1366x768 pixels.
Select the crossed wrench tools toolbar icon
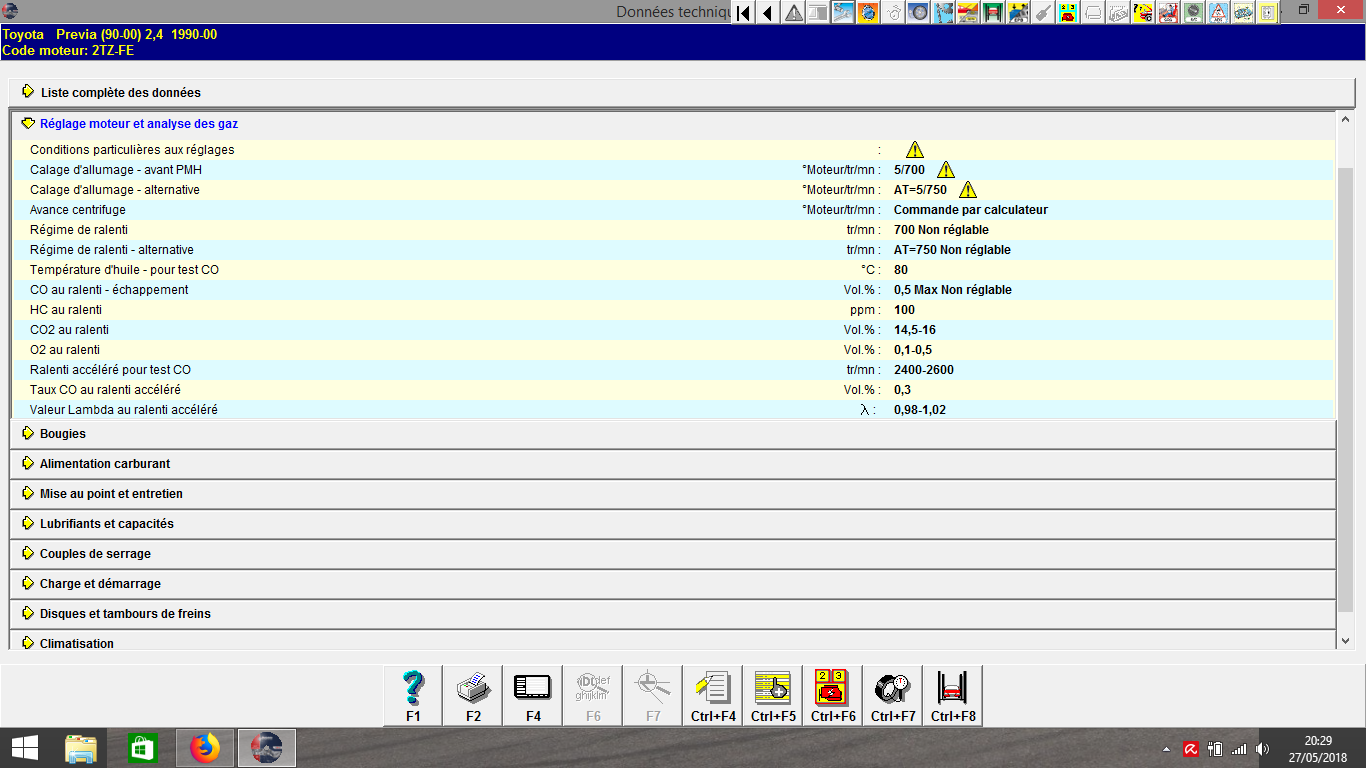[x=844, y=13]
